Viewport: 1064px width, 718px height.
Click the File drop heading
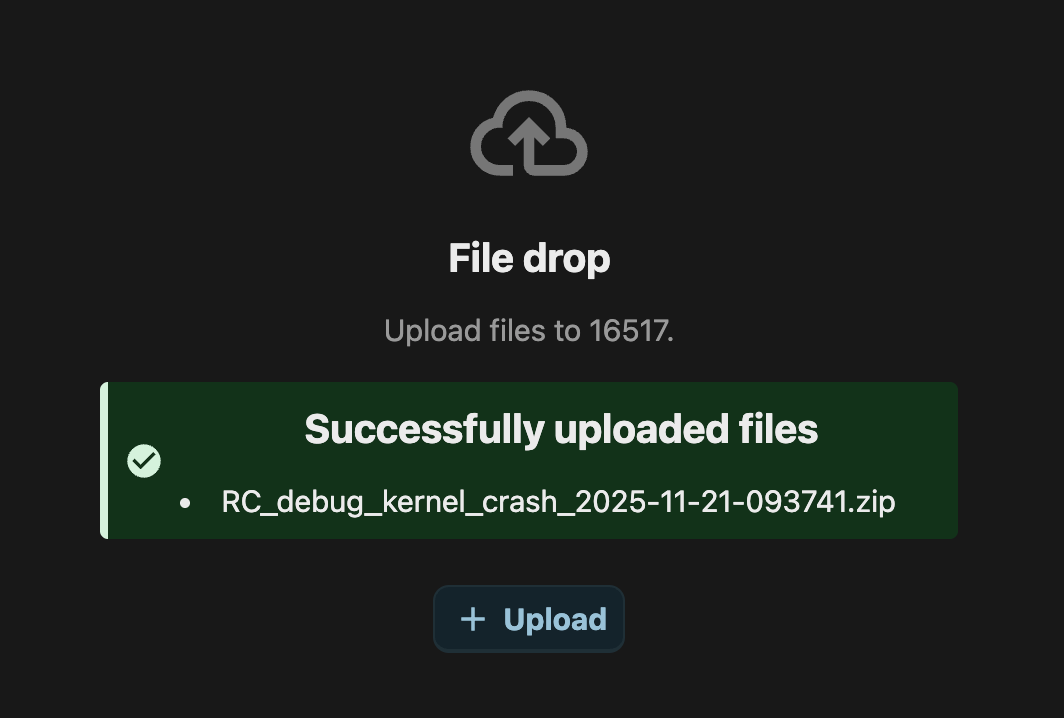coord(529,259)
